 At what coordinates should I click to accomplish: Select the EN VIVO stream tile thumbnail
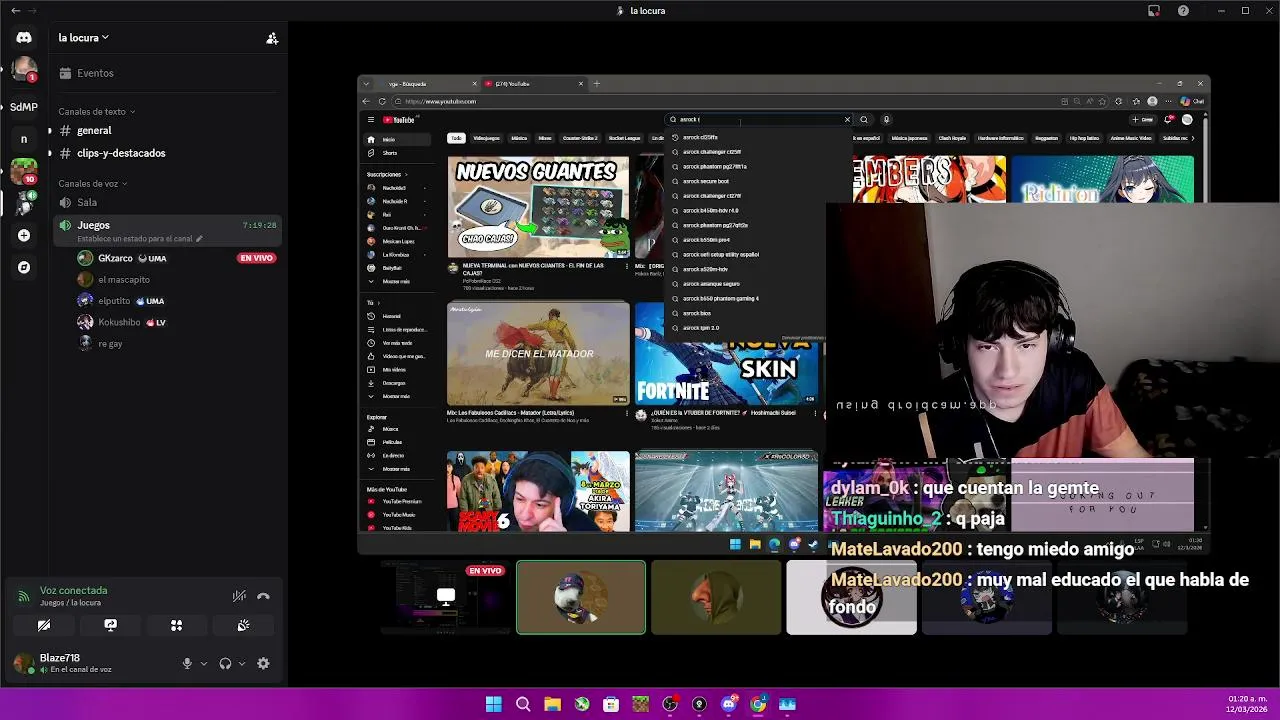pyautogui.click(x=445, y=598)
